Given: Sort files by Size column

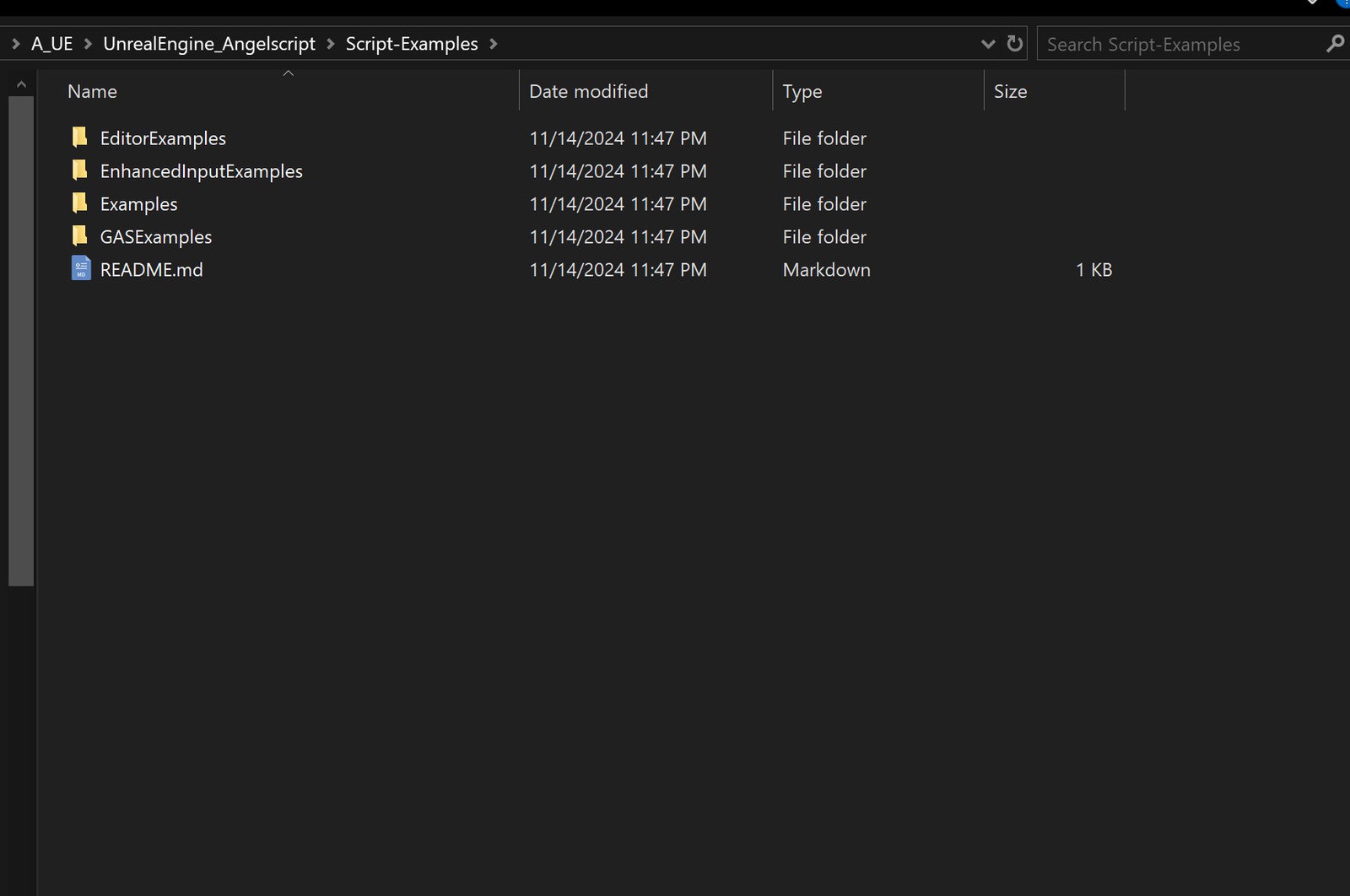Looking at the screenshot, I should click(1010, 91).
